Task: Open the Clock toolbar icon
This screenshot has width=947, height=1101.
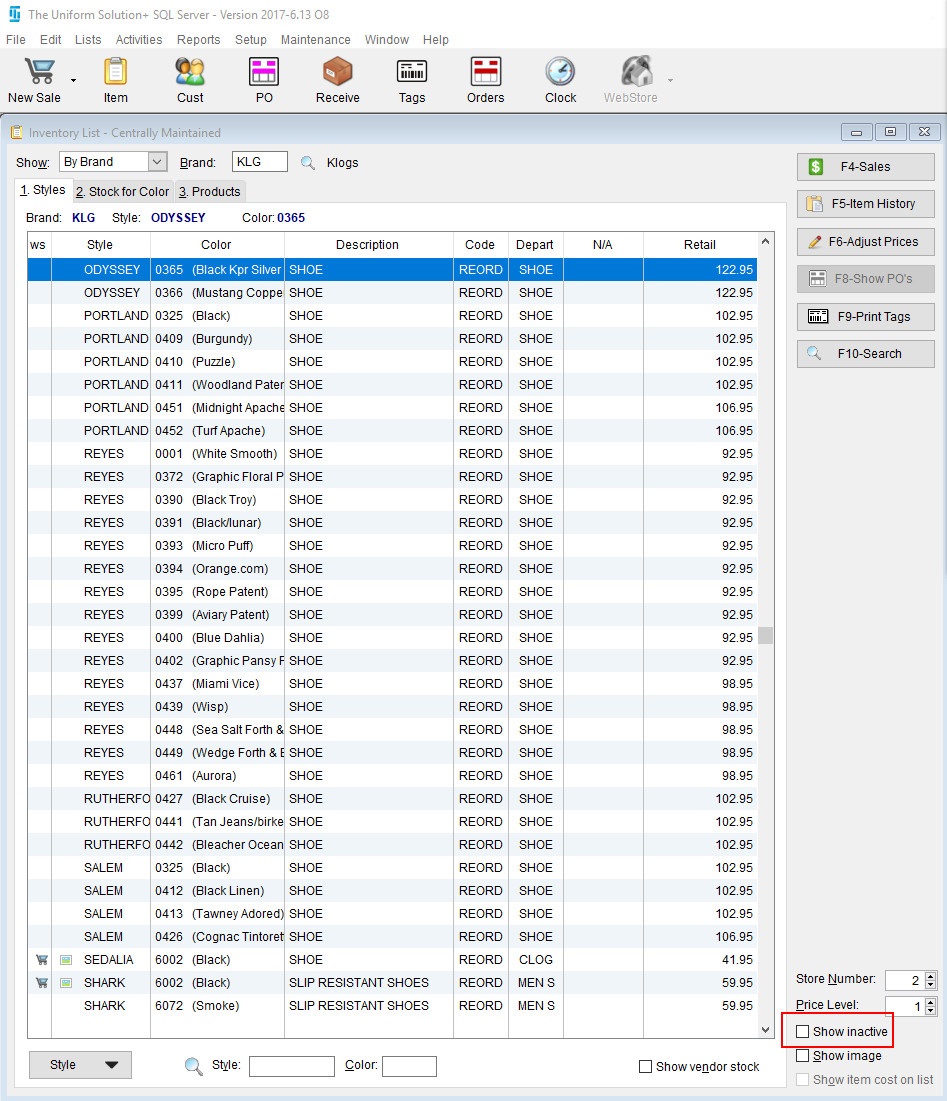Action: [560, 72]
